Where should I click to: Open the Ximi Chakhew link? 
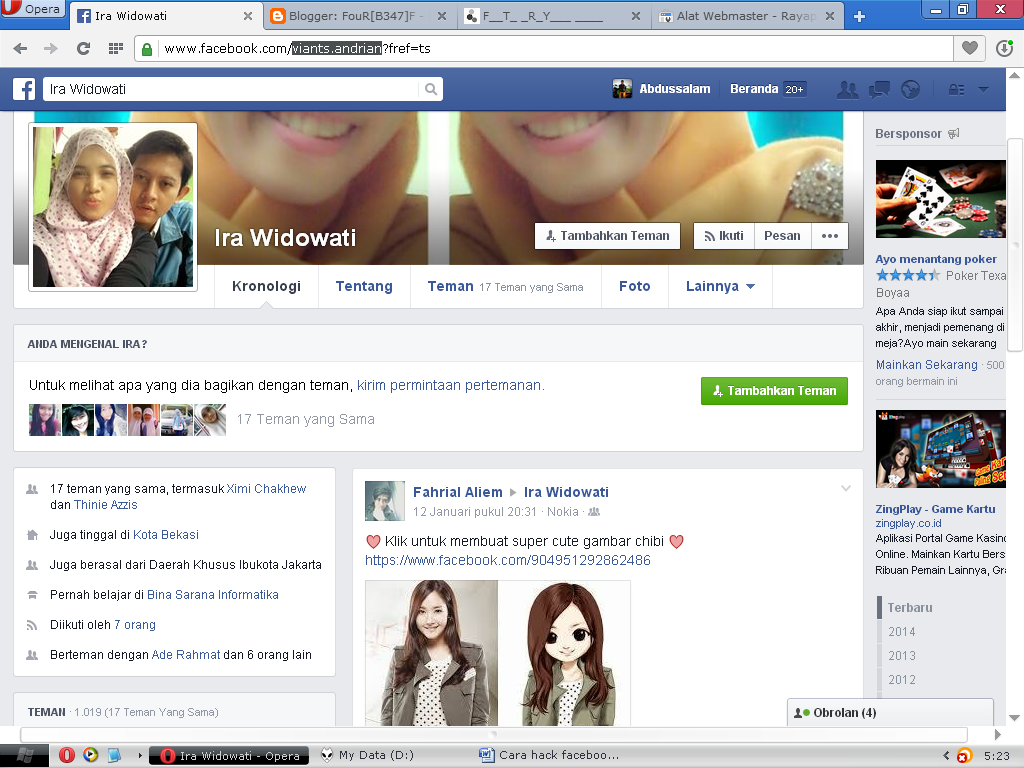click(266, 488)
